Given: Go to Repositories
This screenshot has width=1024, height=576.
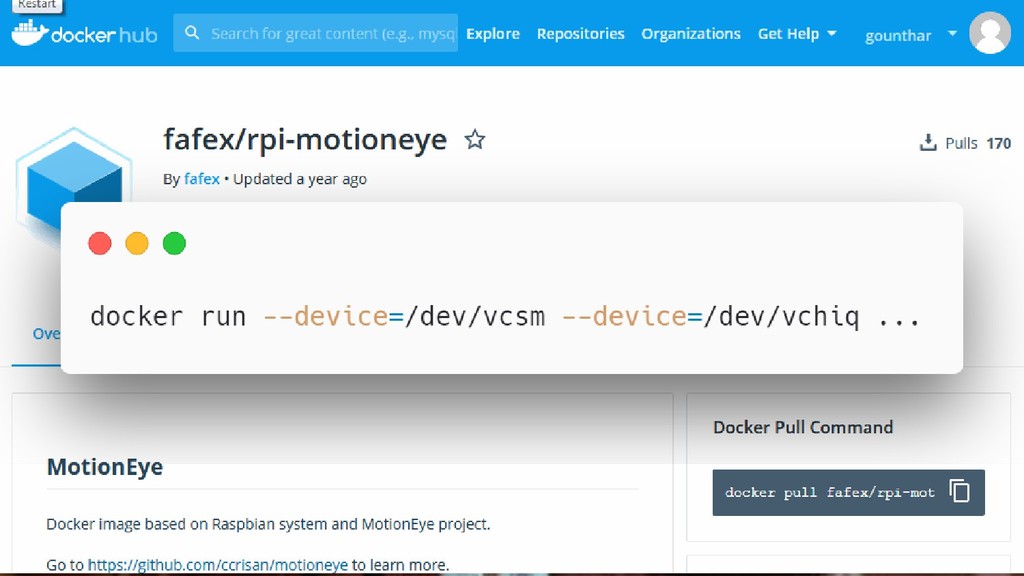Looking at the screenshot, I should (x=581, y=34).
